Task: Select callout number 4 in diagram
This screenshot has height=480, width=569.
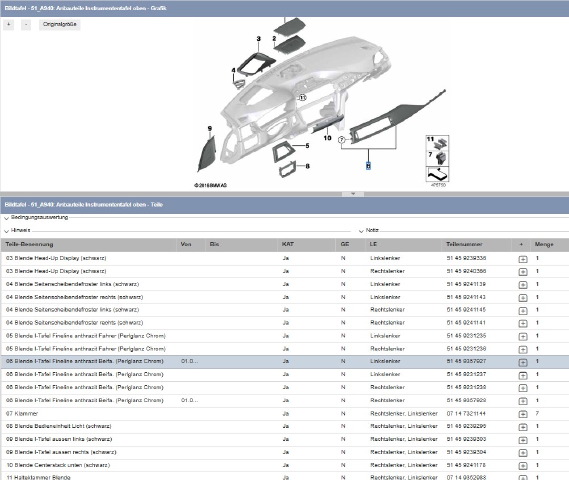Action: coord(233,70)
